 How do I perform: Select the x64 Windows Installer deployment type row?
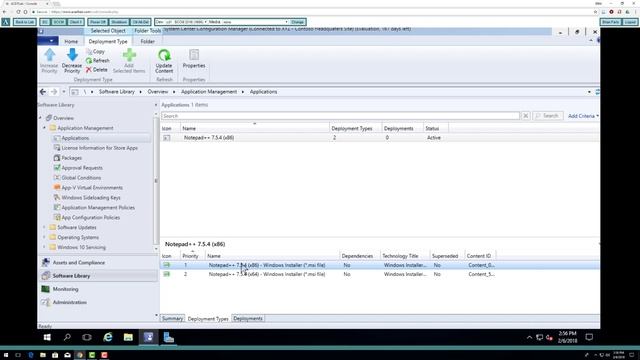(380, 274)
